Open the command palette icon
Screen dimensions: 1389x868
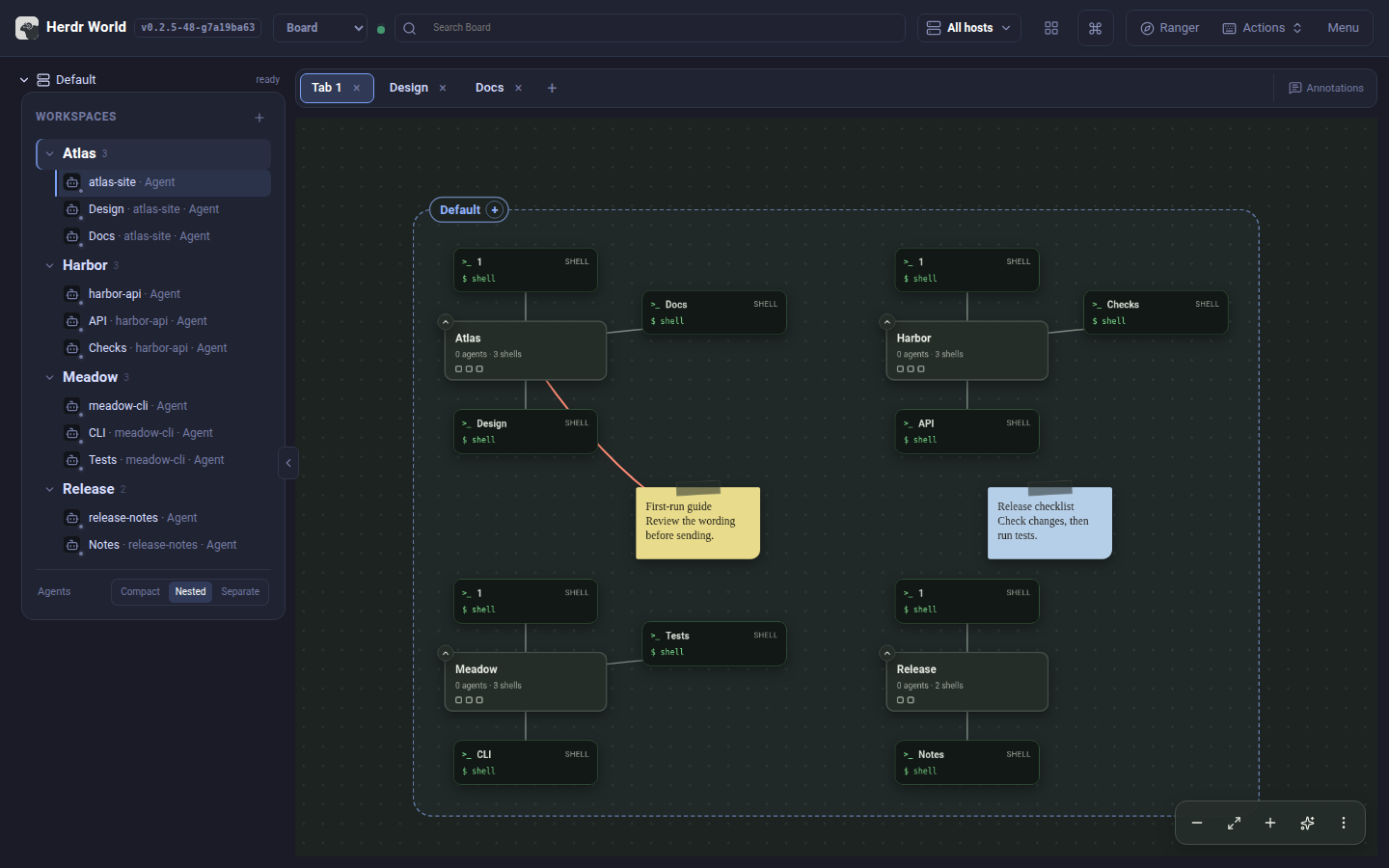coord(1095,28)
